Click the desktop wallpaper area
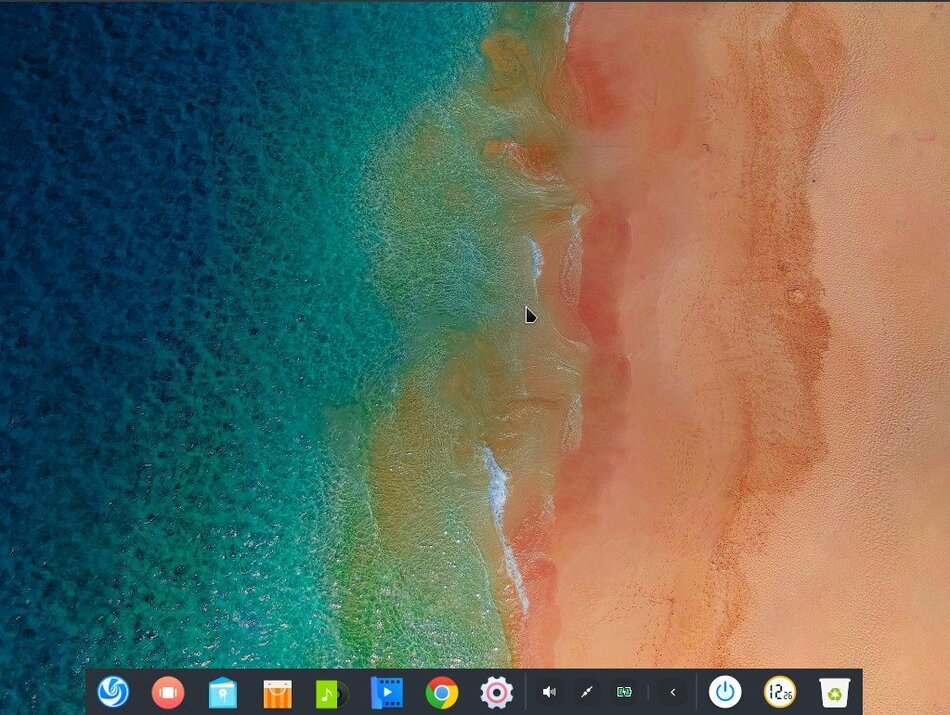The width and height of the screenshot is (950, 715). click(x=475, y=330)
